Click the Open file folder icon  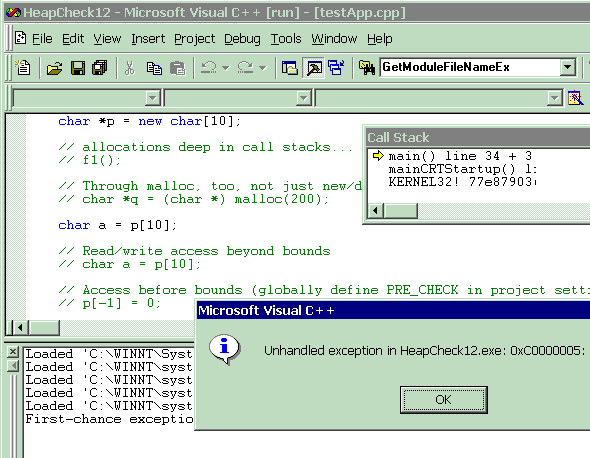tap(55, 68)
